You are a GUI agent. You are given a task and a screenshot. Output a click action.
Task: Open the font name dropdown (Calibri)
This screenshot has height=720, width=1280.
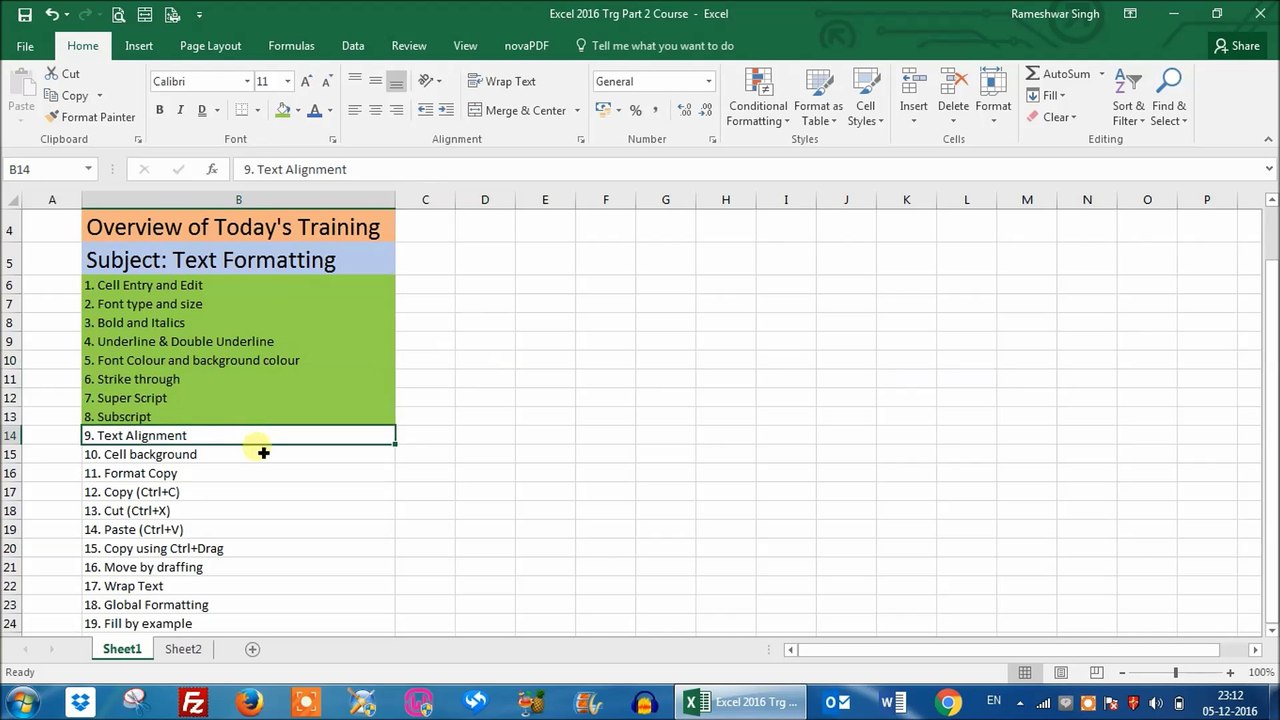pos(247,82)
